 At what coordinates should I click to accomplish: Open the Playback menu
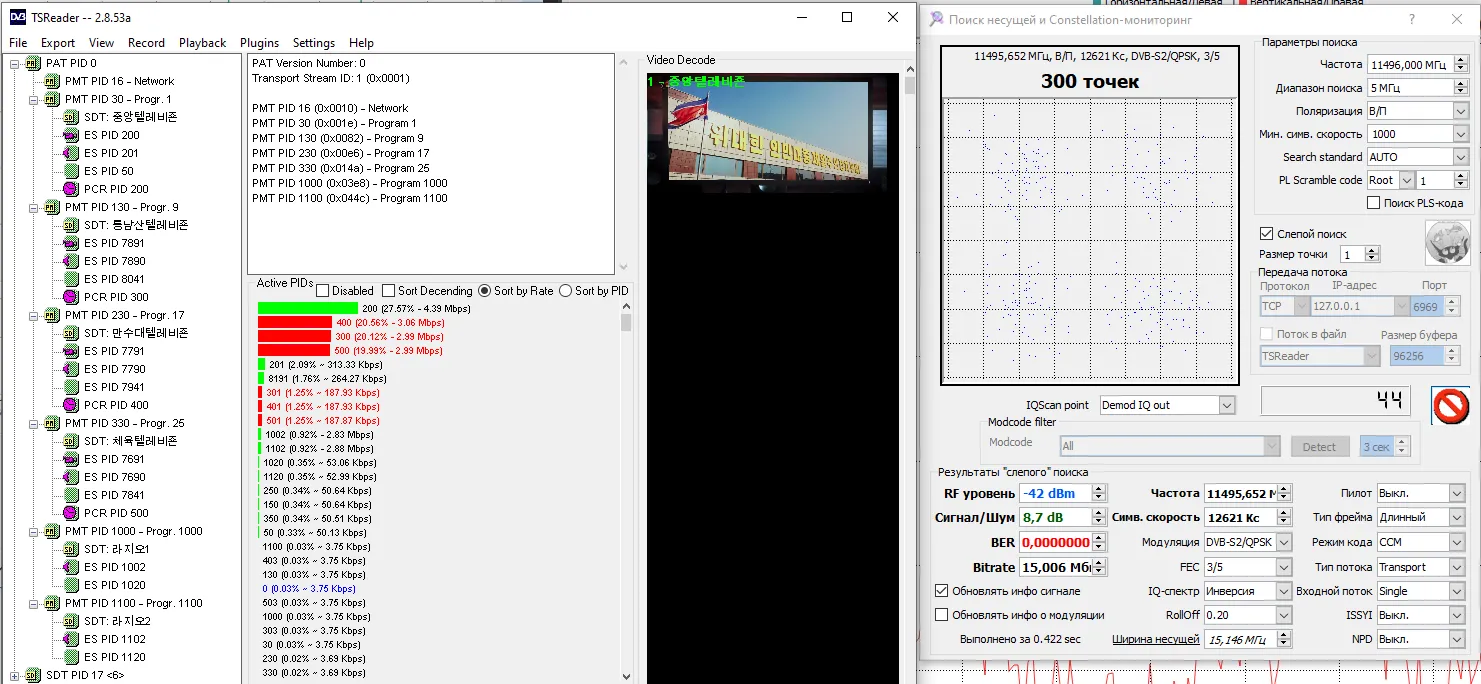(202, 43)
